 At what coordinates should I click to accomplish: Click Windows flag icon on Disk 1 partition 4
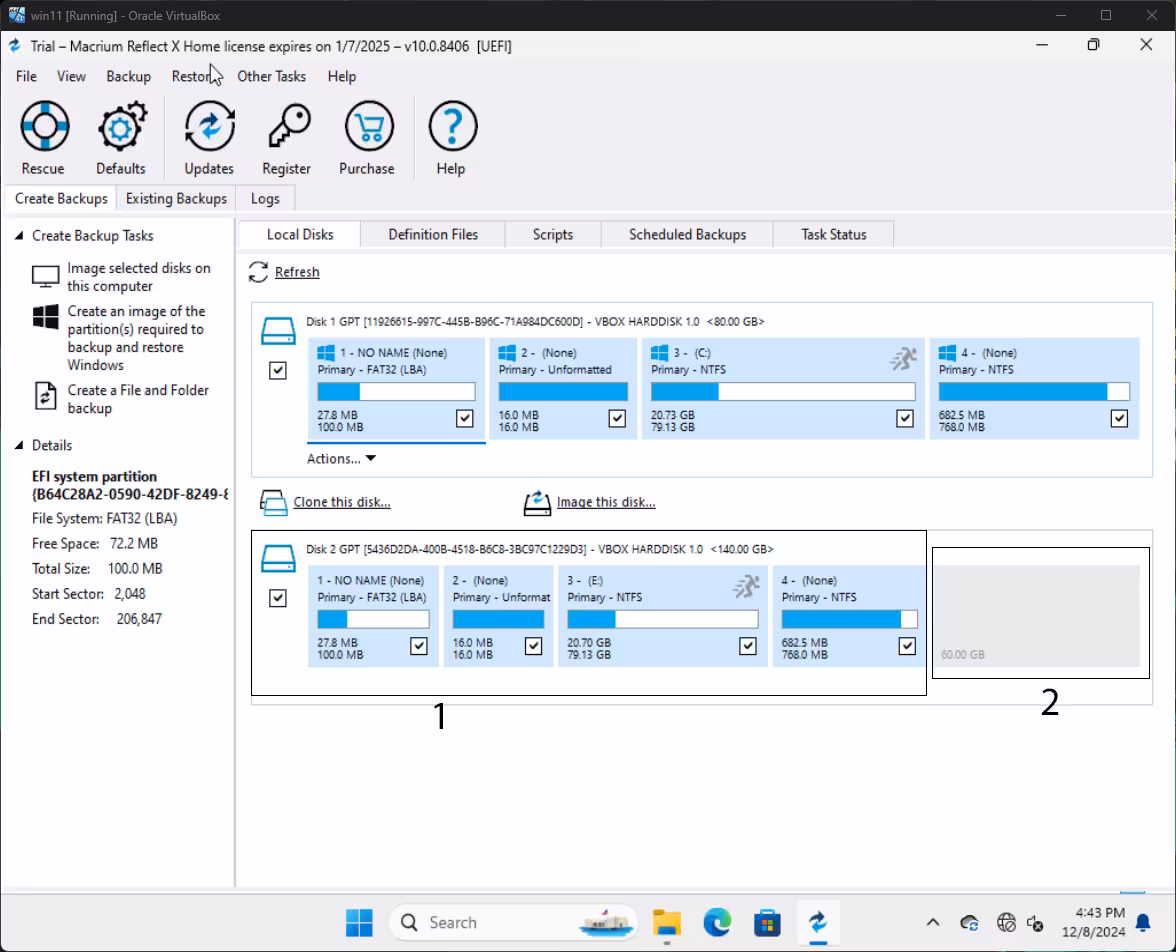(x=947, y=353)
